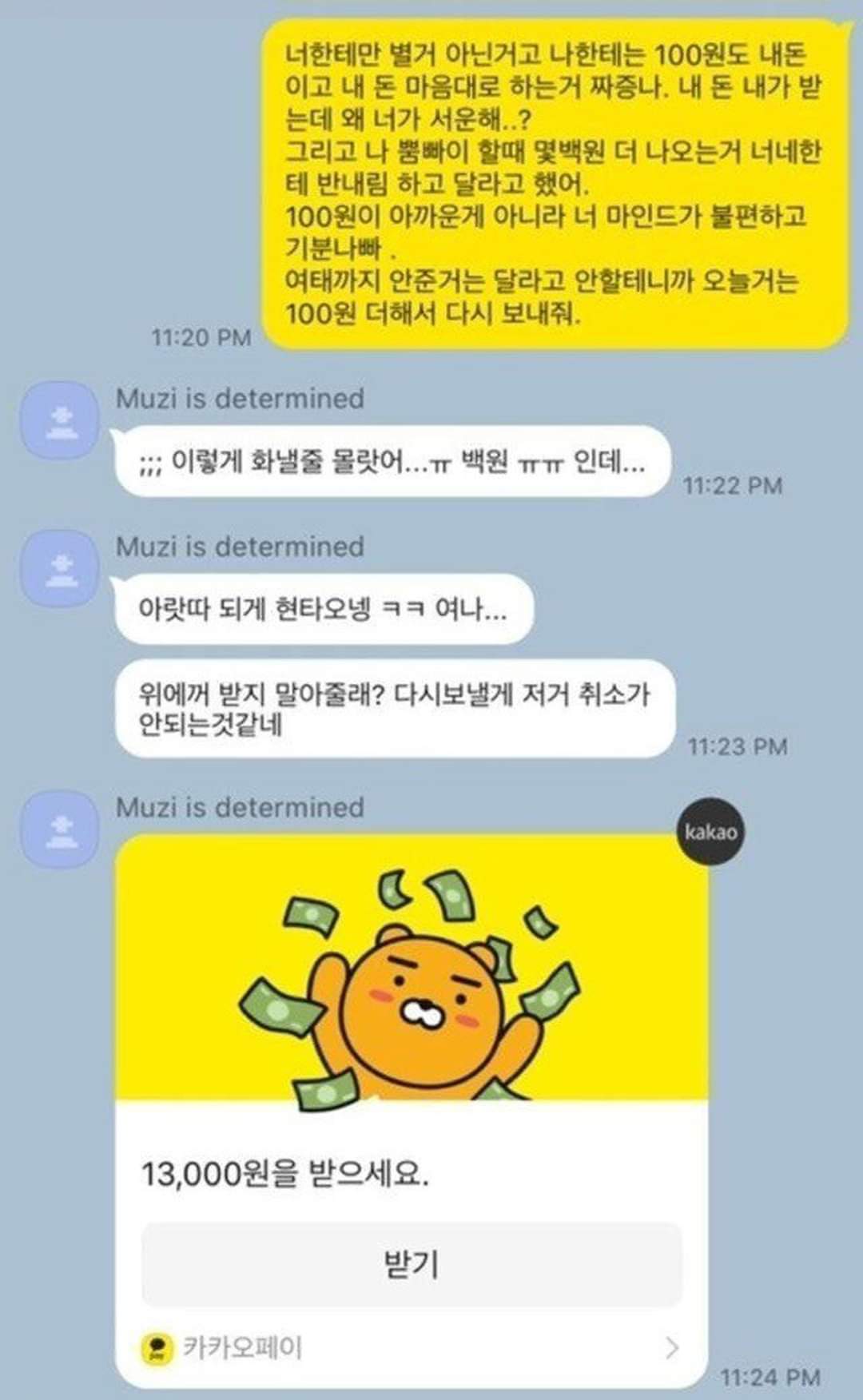Click the 11:22 PM timestamp
863x1400 pixels.
(x=733, y=485)
